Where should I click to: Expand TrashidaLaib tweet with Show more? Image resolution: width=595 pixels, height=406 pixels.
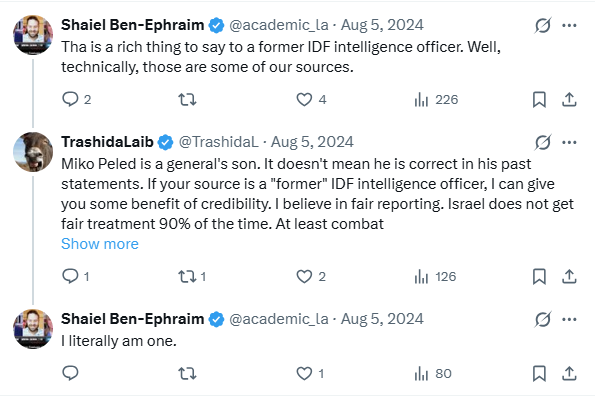(100, 244)
